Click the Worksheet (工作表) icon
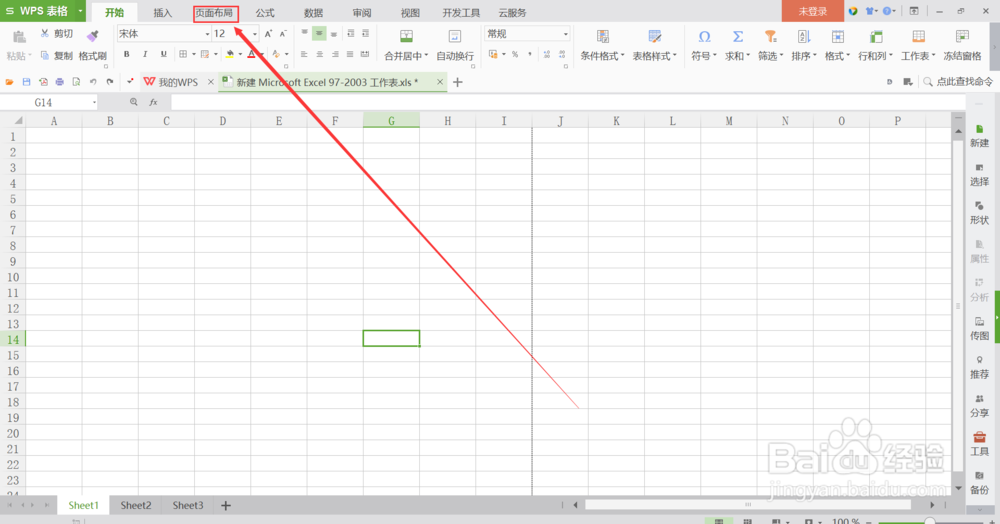1000x524 pixels. coord(918,36)
